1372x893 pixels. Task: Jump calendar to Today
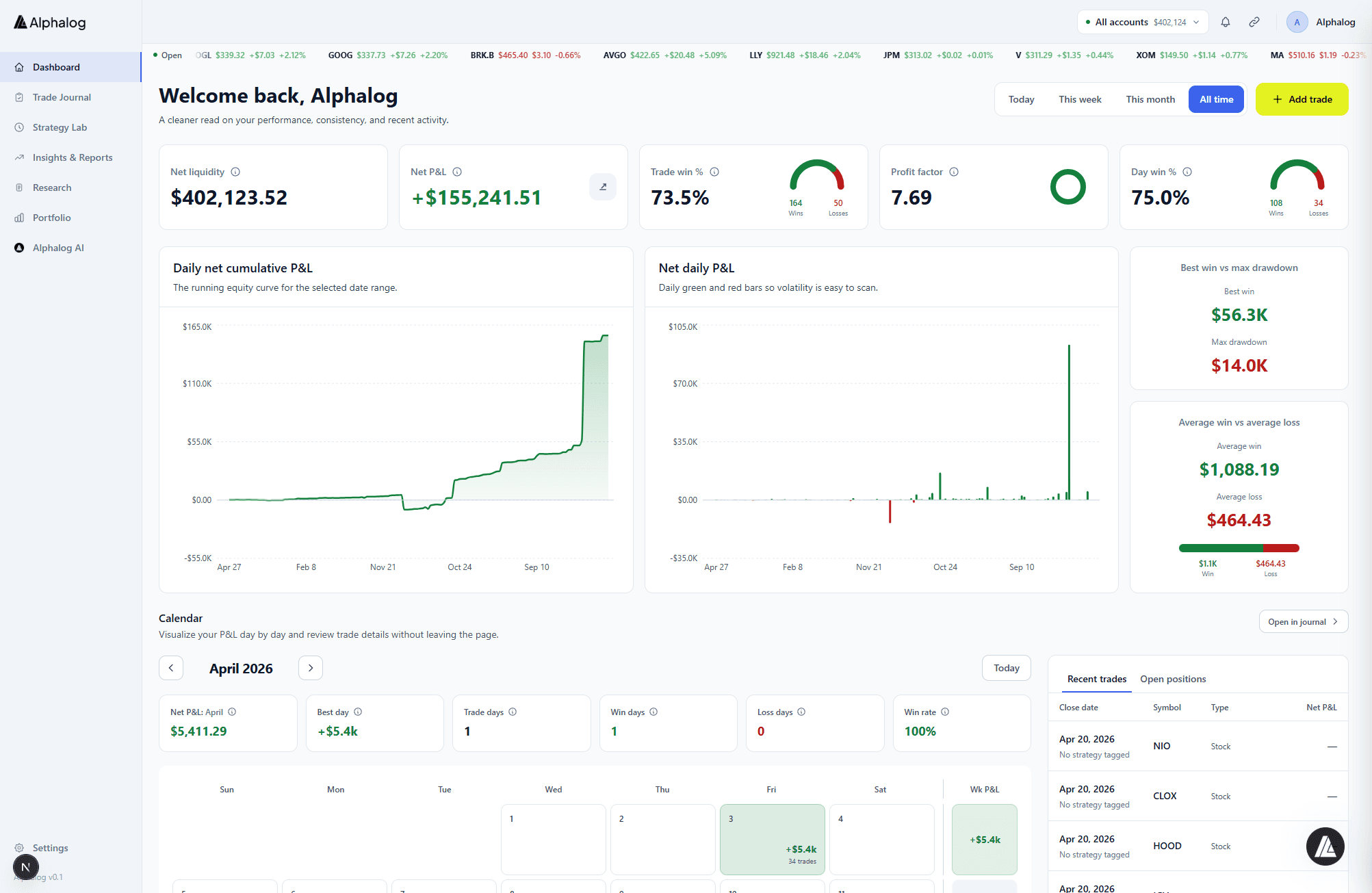1006,668
